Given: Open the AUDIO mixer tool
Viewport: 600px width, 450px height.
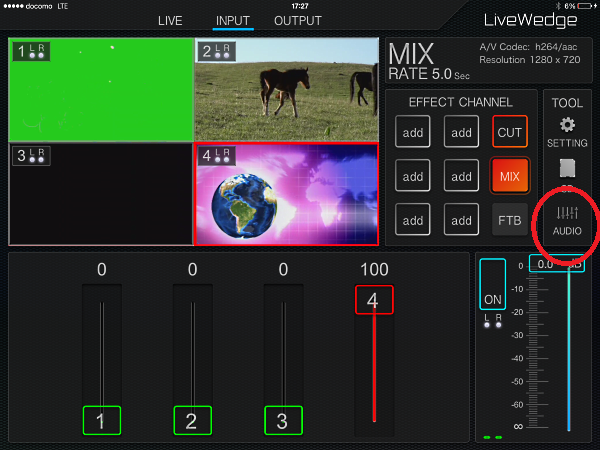Looking at the screenshot, I should [567, 220].
